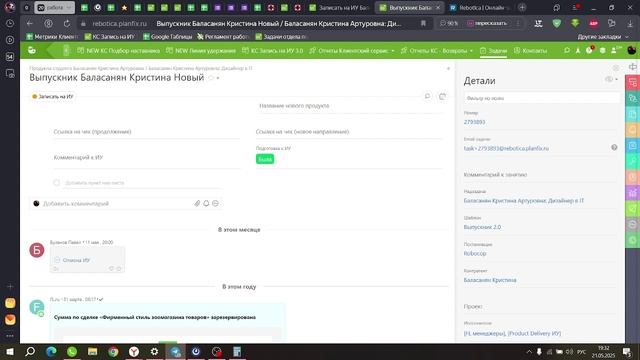Image resolution: width=640 pixels, height=360 pixels.
Task: Click the "Название нового продукта" field
Action: point(350,106)
